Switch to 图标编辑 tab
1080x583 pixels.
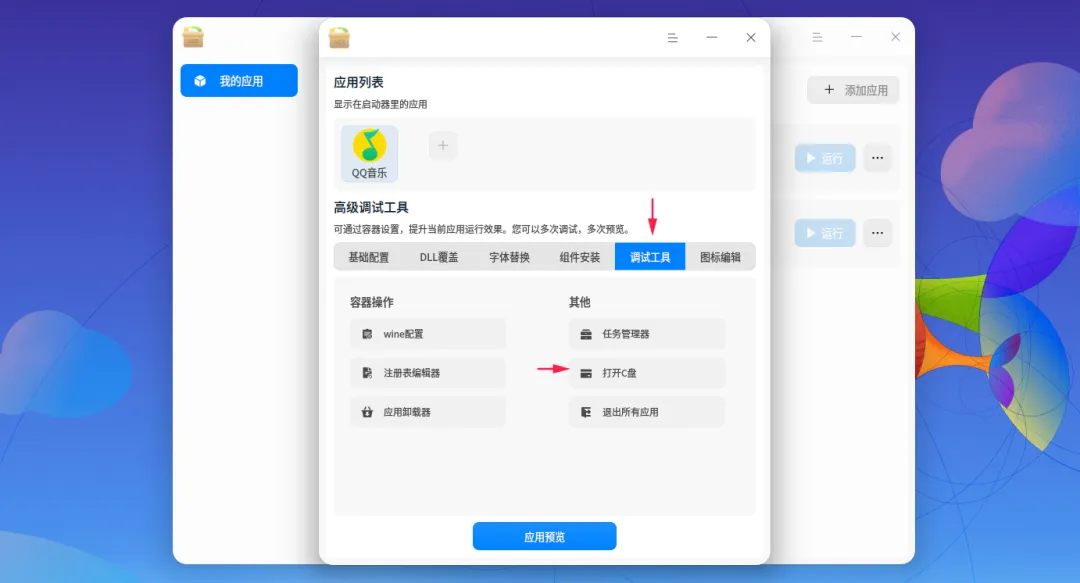(720, 257)
